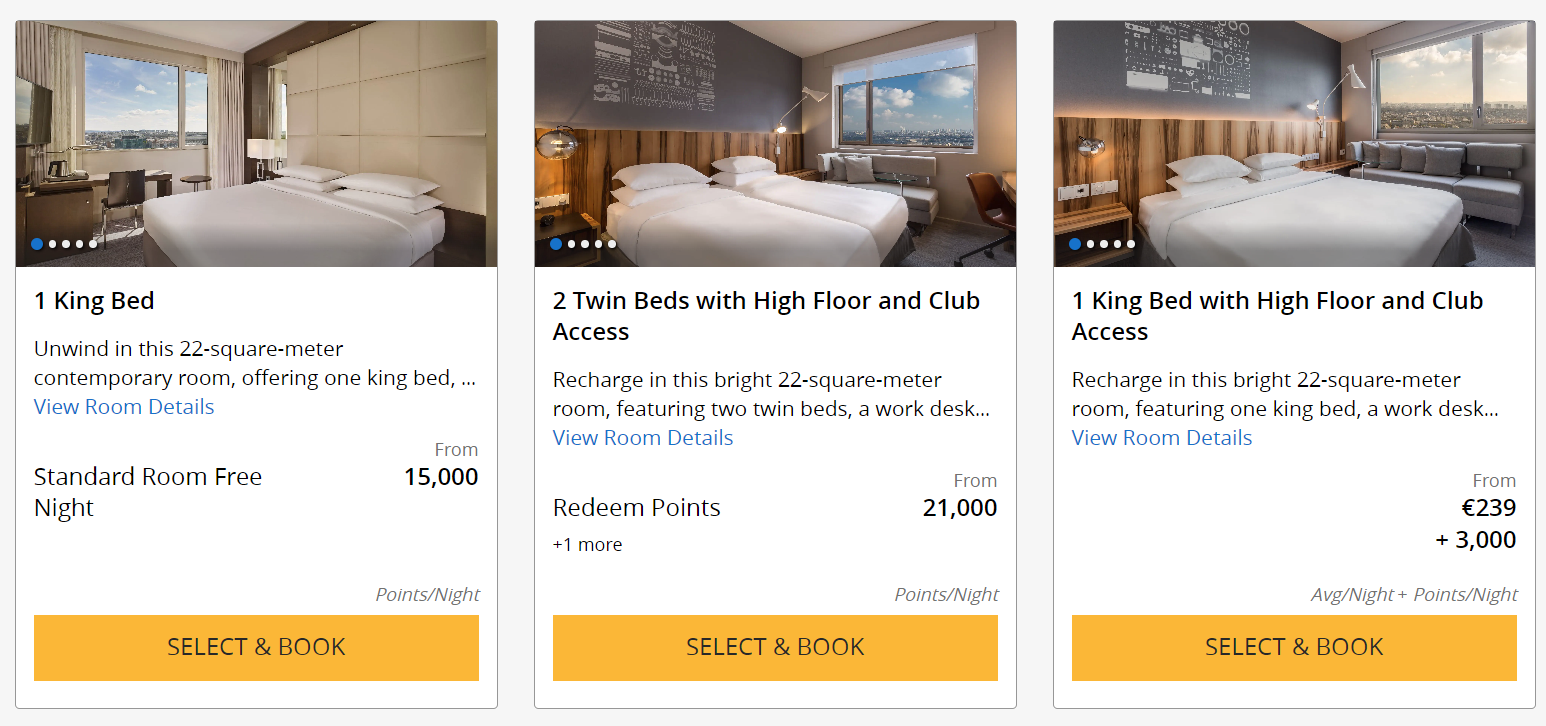Select fourth carousel dot on King Club Access photo
This screenshot has height=726, width=1546.
pyautogui.click(x=1117, y=244)
